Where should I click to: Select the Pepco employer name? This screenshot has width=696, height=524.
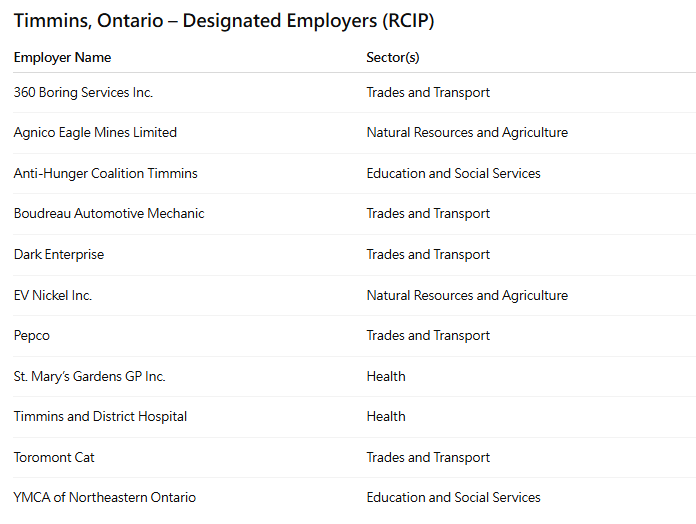coord(32,335)
